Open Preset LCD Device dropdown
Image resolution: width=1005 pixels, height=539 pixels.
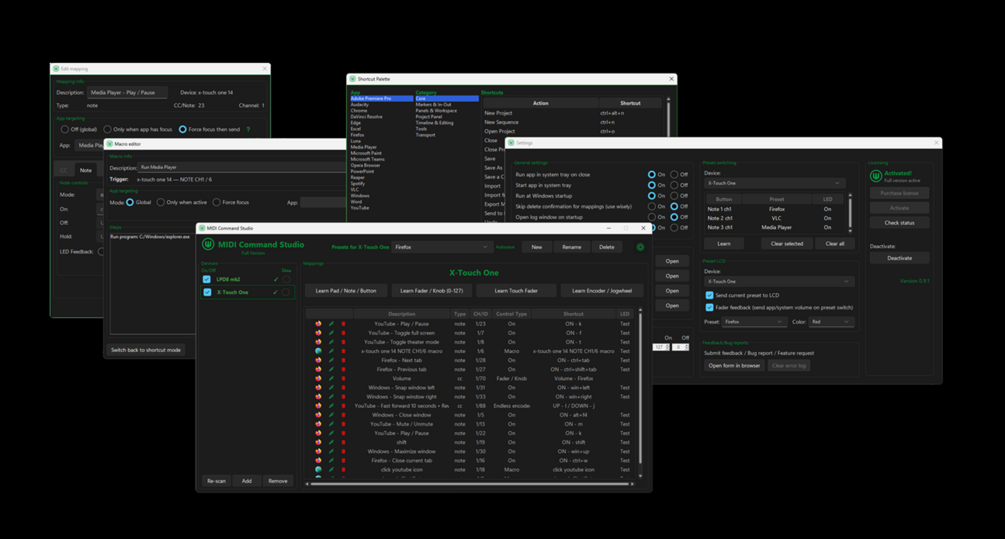tap(779, 281)
